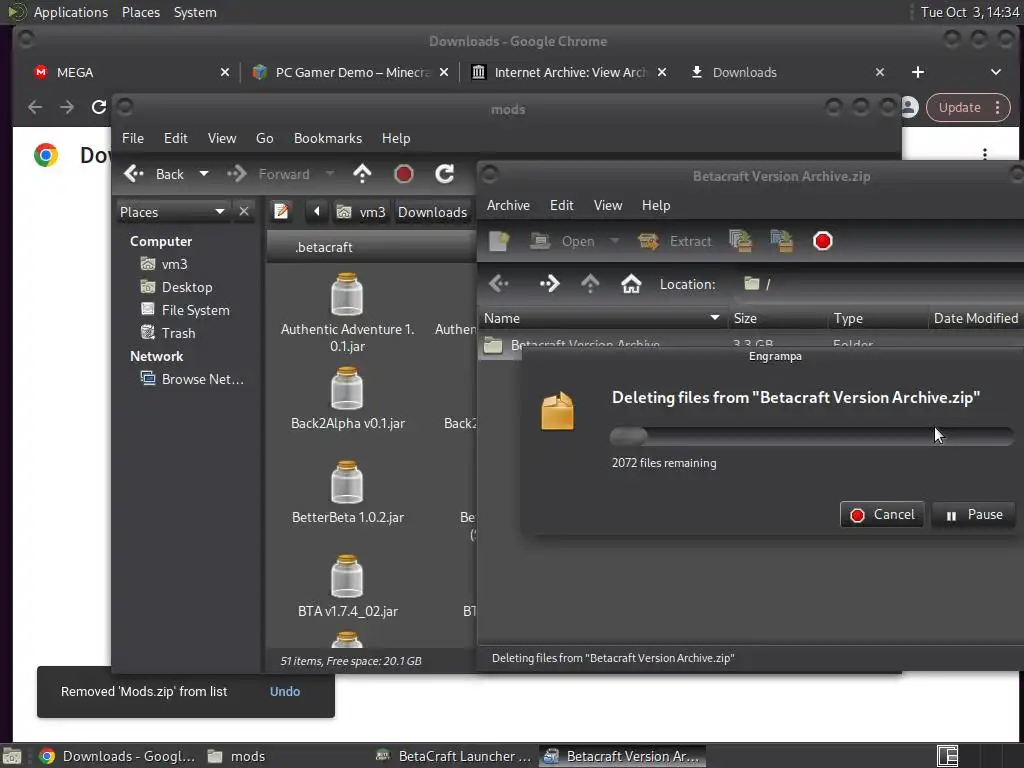Switch to BetaCraft Launcher in taskbar
Screen dimensions: 1024x768
tap(455, 756)
